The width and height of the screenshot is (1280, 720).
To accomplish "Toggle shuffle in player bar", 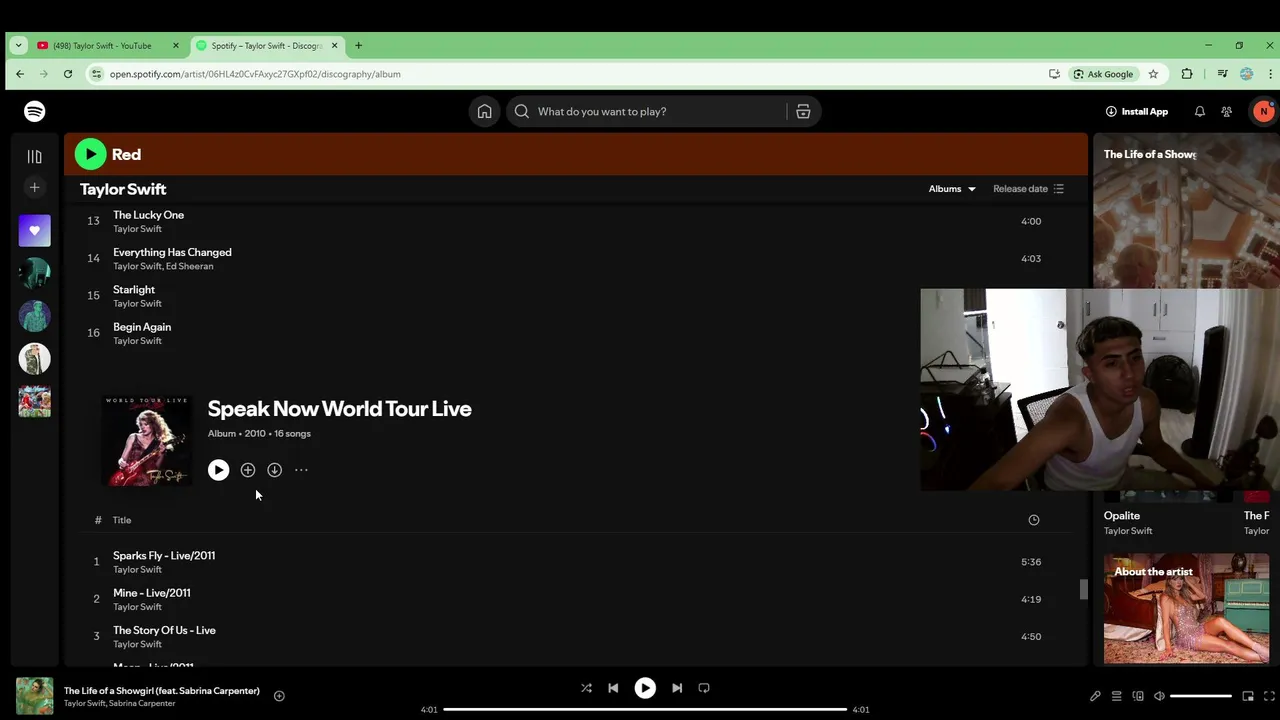I will coord(586,688).
